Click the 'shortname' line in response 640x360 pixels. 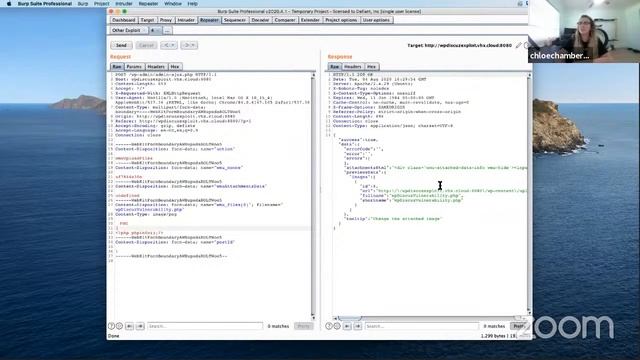[x=411, y=200]
